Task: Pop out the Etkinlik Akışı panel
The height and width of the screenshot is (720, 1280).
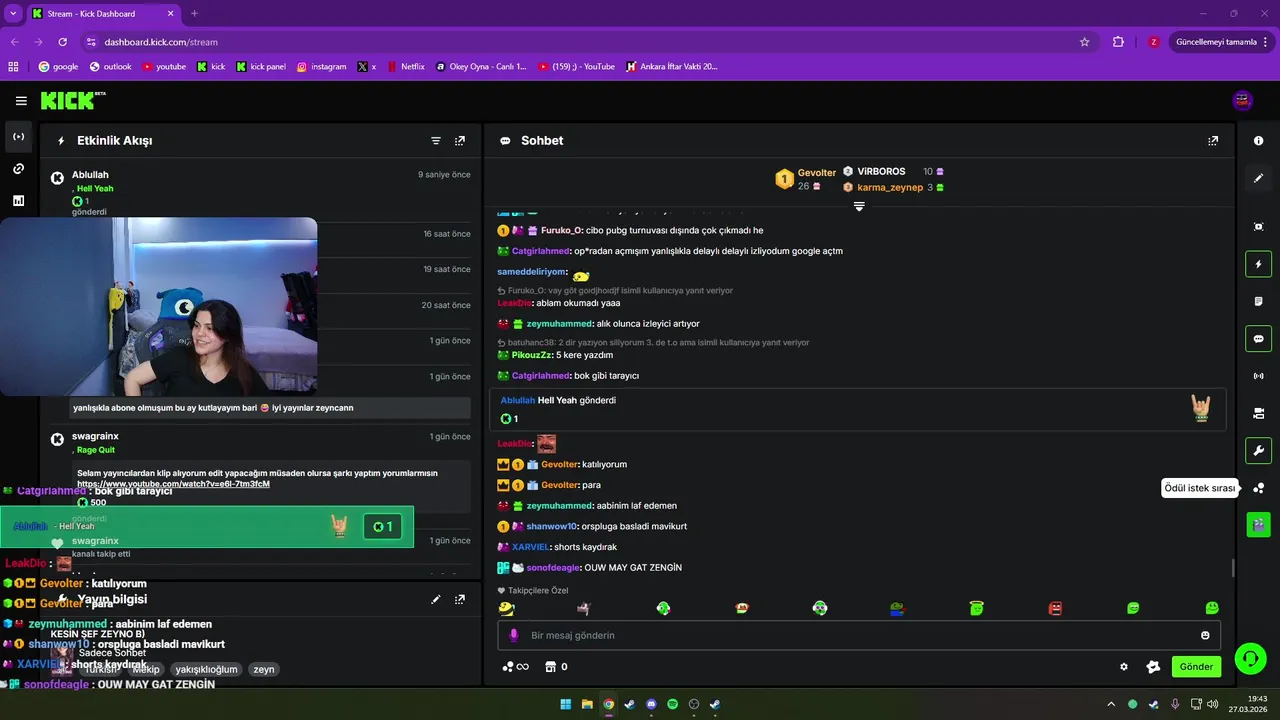Action: pos(460,141)
